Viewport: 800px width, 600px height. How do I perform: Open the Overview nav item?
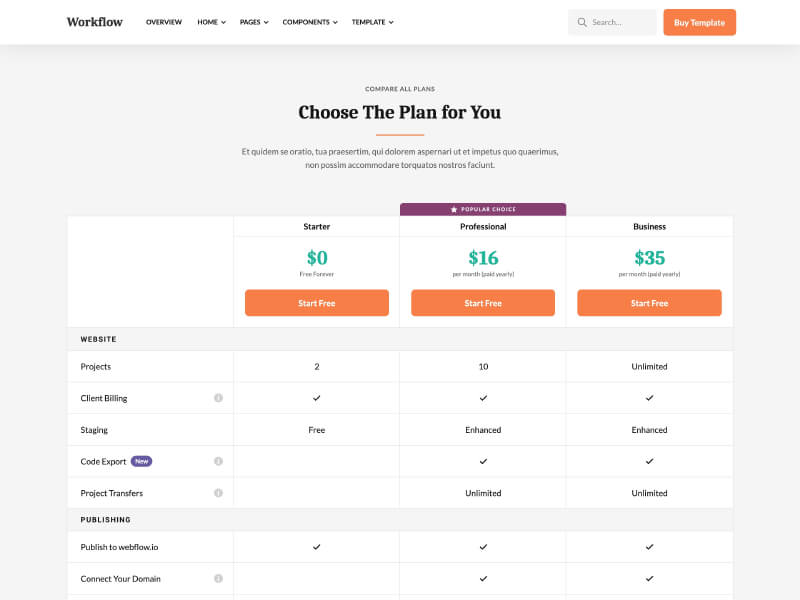click(x=164, y=22)
